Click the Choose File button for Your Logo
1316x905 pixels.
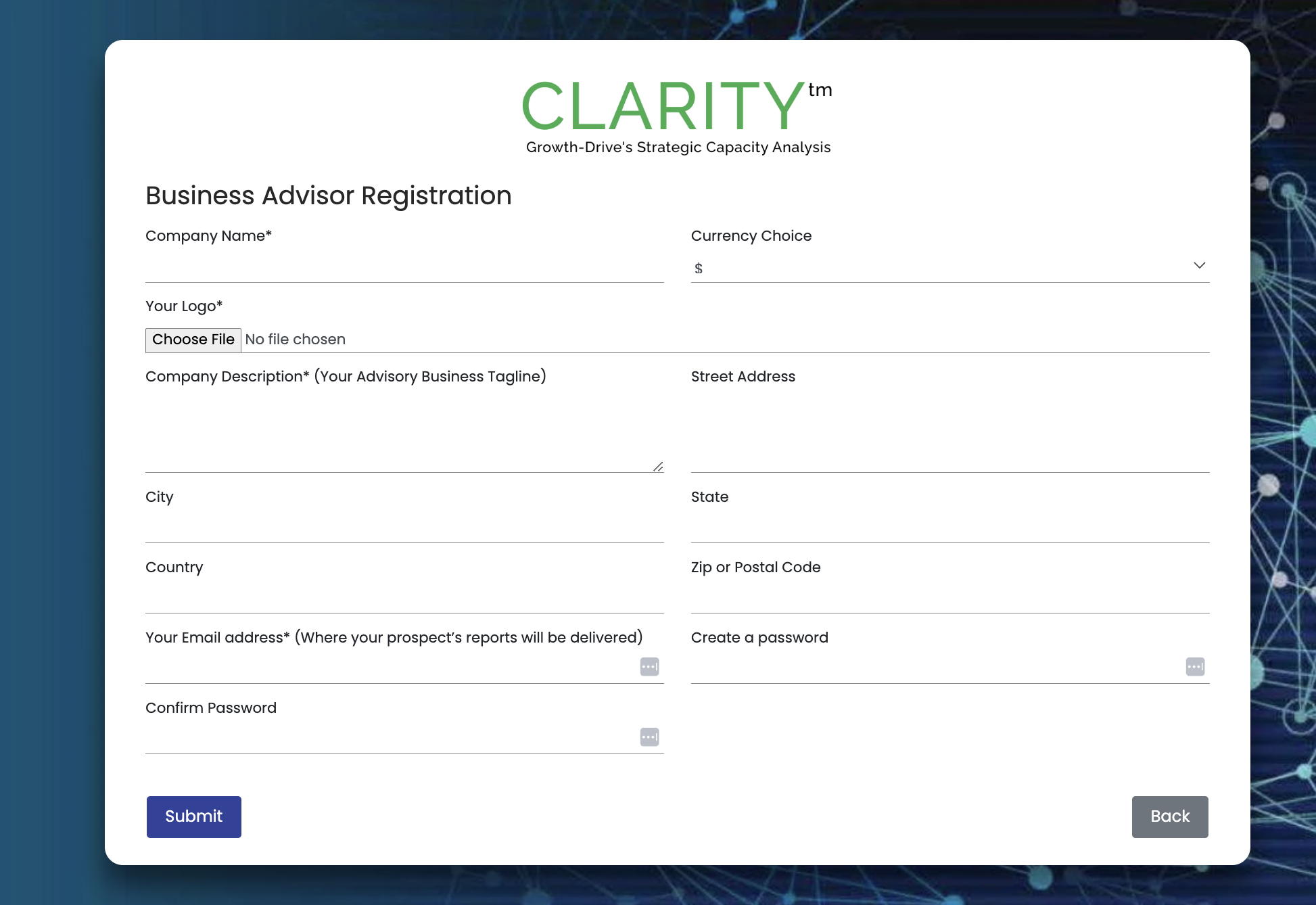(193, 339)
